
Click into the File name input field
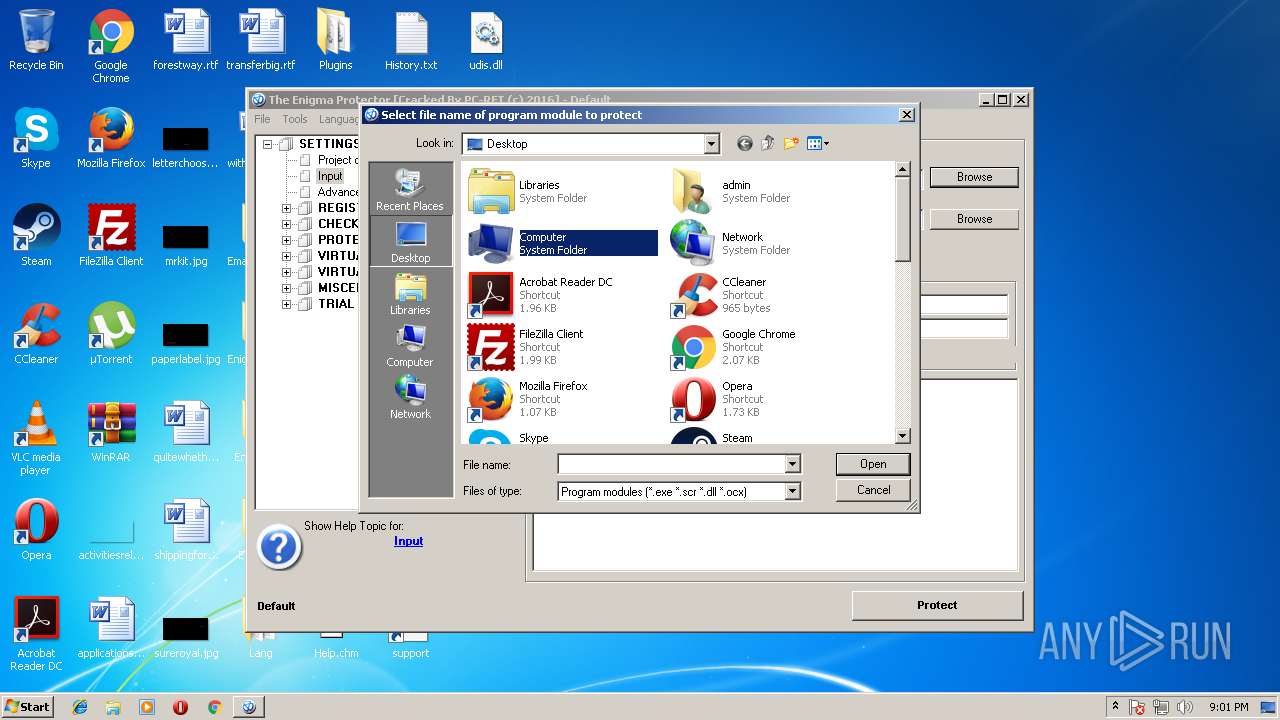671,464
